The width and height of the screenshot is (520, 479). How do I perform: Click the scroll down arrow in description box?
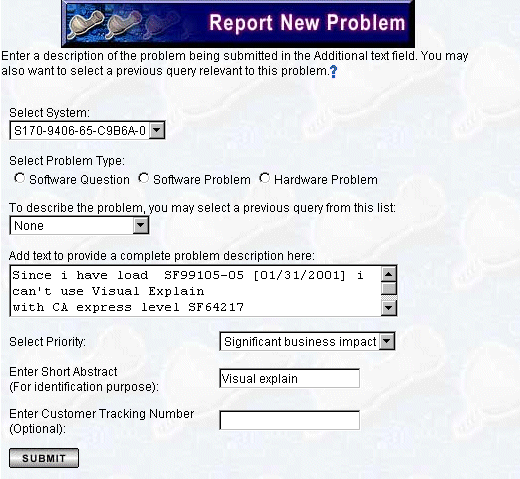tap(389, 308)
